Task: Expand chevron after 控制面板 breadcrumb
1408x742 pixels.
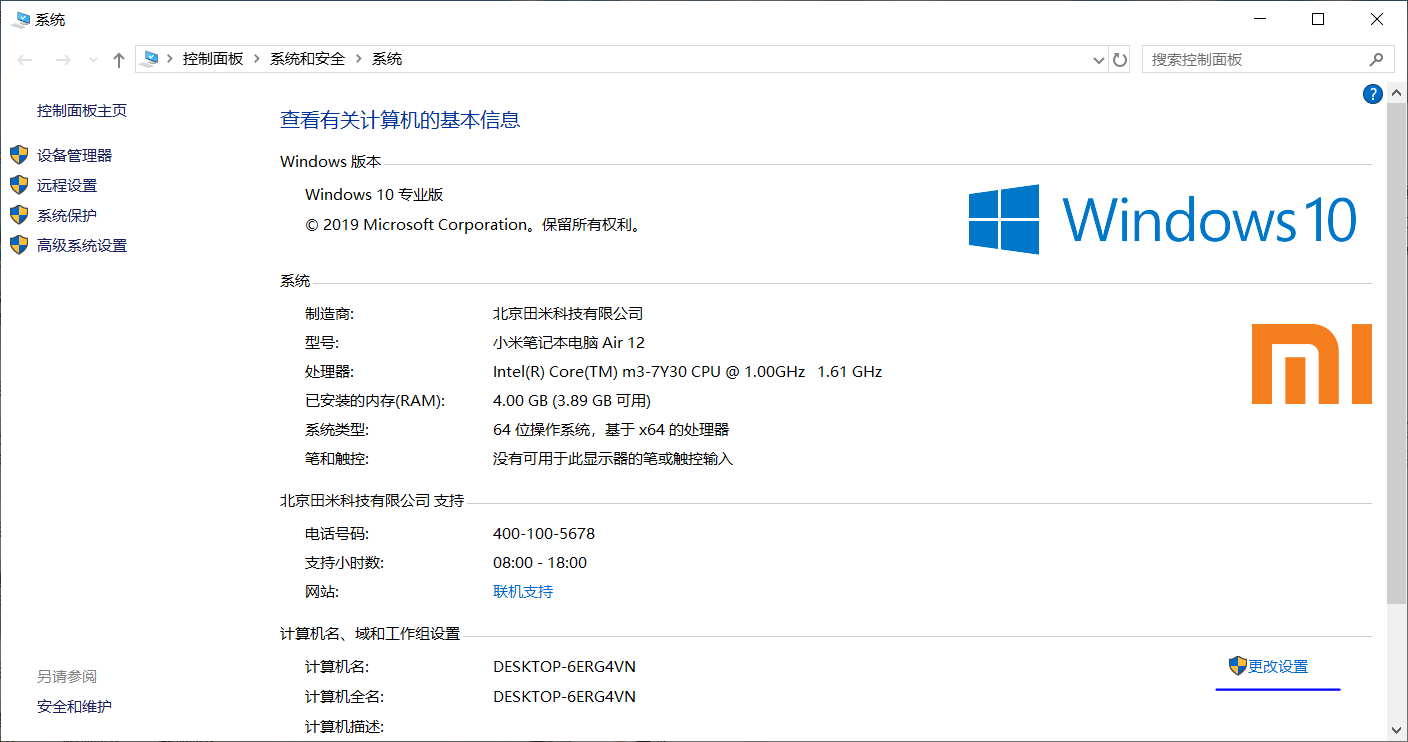Action: [257, 59]
